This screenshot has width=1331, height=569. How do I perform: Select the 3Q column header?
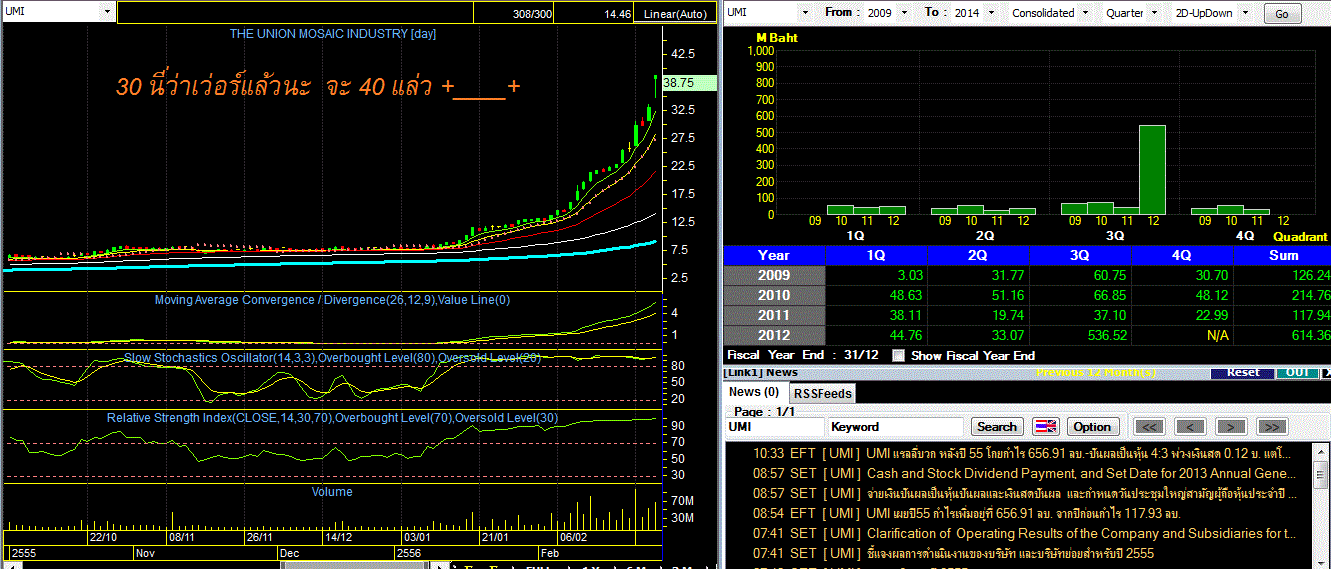click(x=1080, y=255)
